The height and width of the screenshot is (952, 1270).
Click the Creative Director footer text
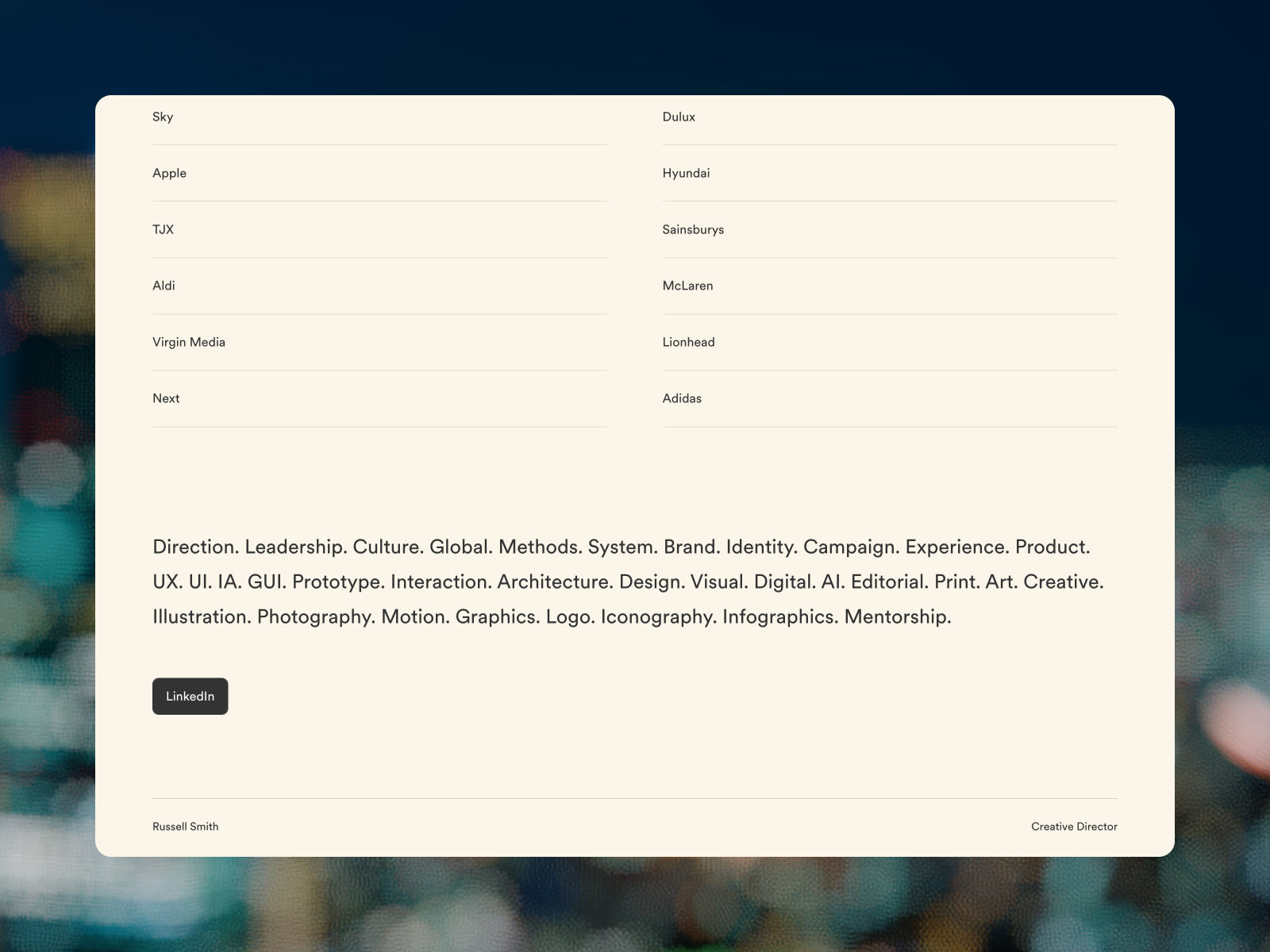1074,827
